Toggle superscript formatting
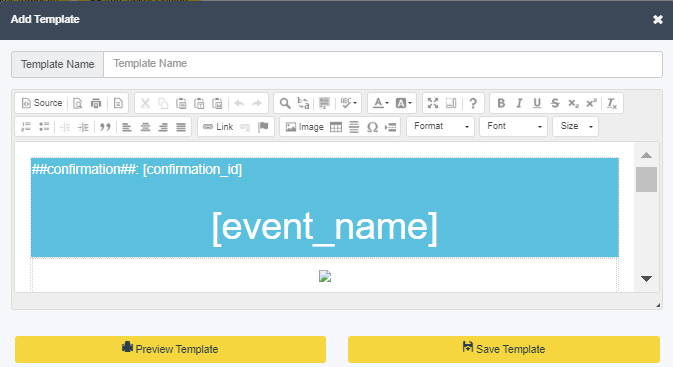Viewport: 673px width, 367px height. [x=591, y=103]
